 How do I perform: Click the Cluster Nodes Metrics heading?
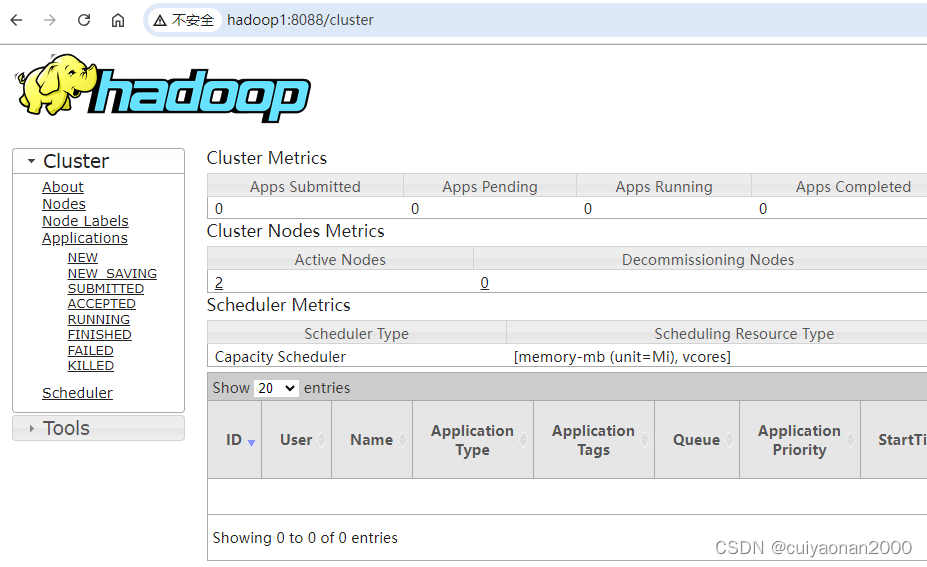pyautogui.click(x=296, y=231)
